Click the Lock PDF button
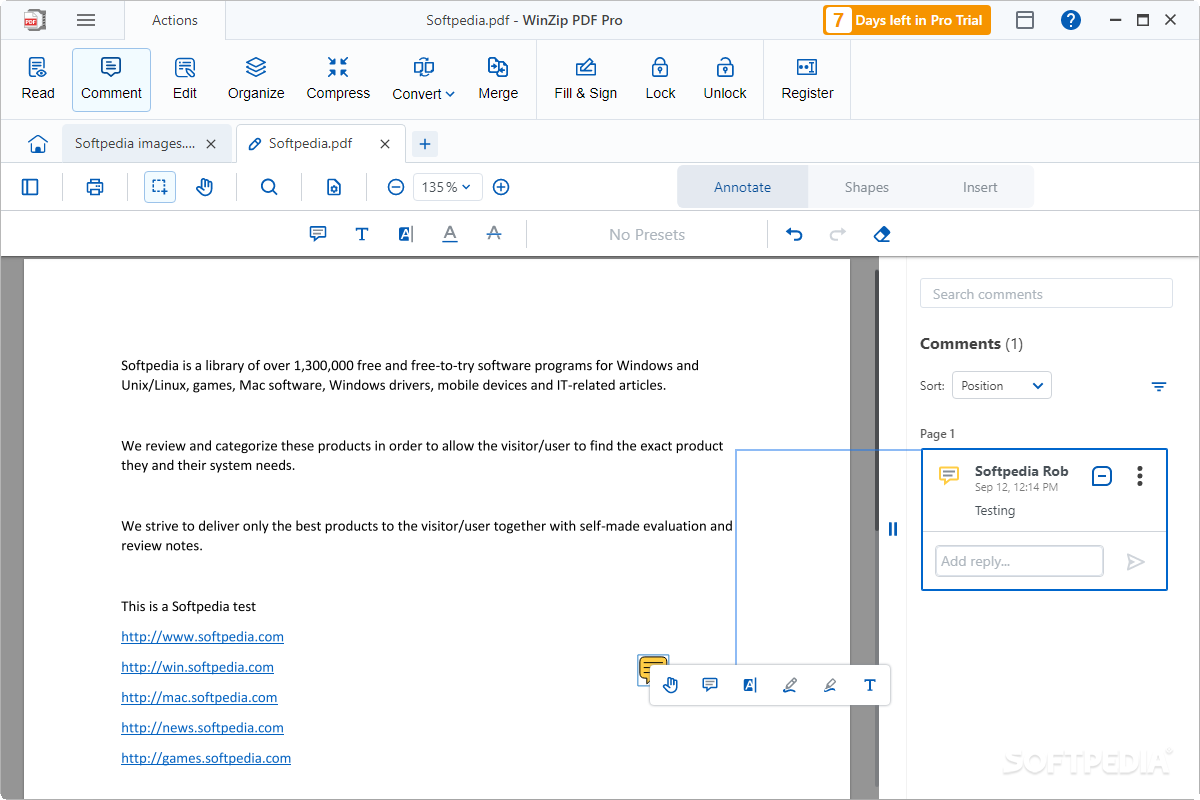 (660, 79)
